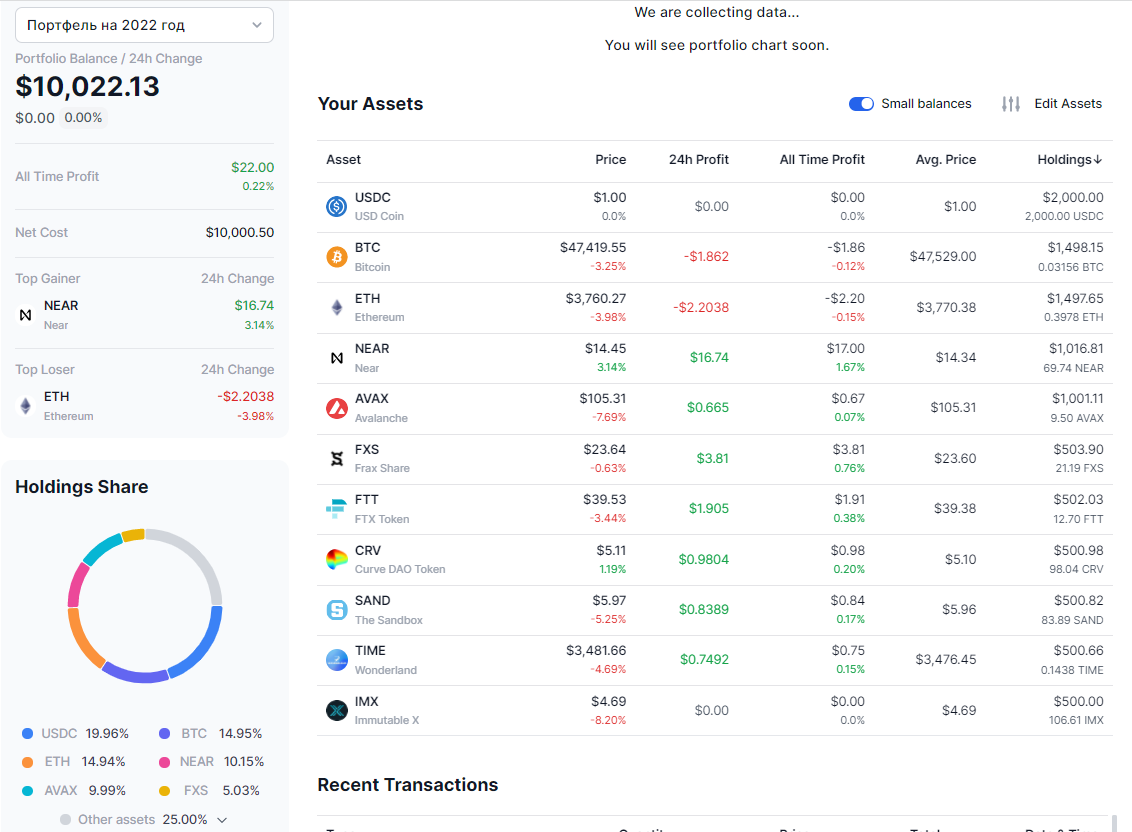Click ETH 24h profit -$2.2038 in table

click(x=701, y=308)
